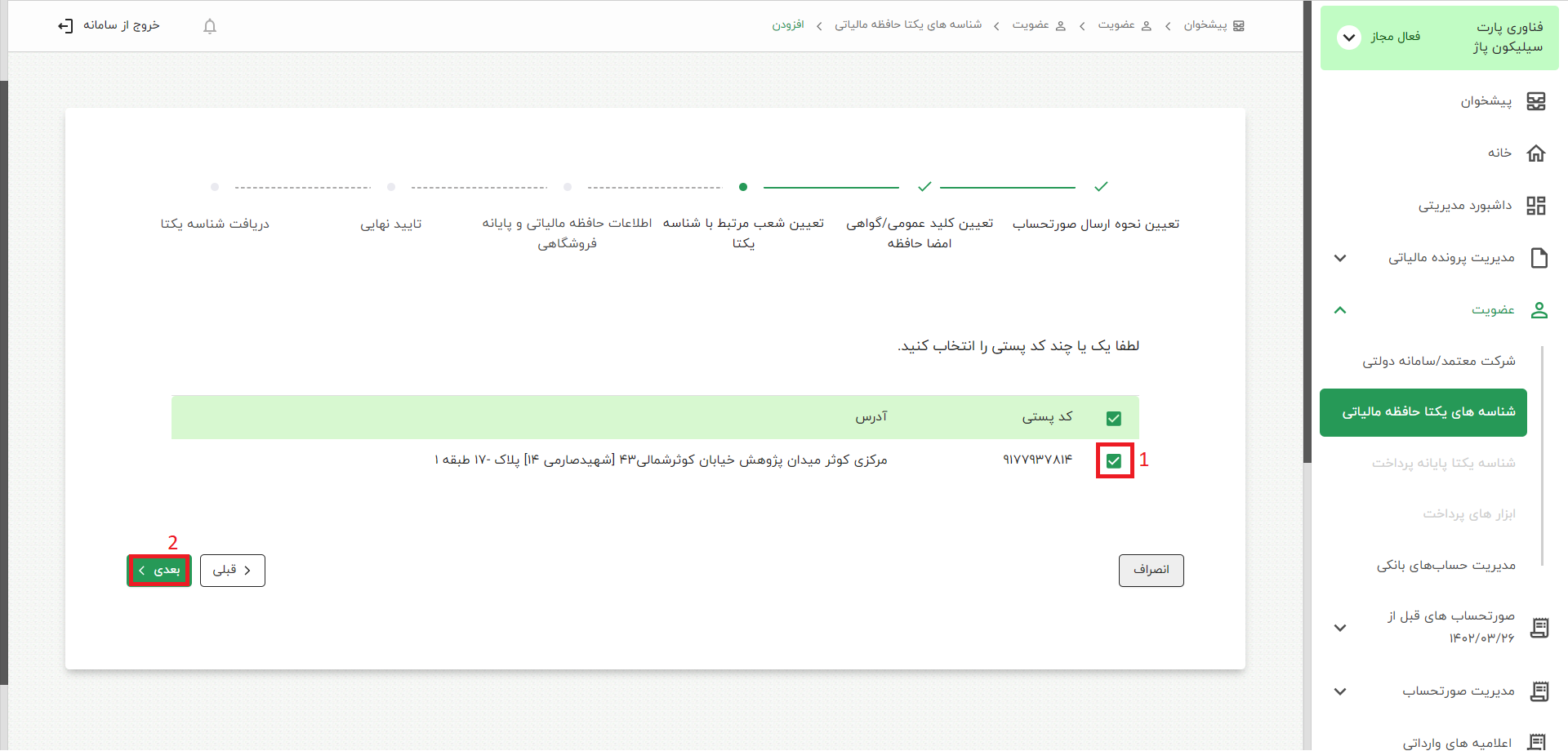Open ابزار های پرداخت submenu item
The height and width of the screenshot is (751, 1568).
1469,514
